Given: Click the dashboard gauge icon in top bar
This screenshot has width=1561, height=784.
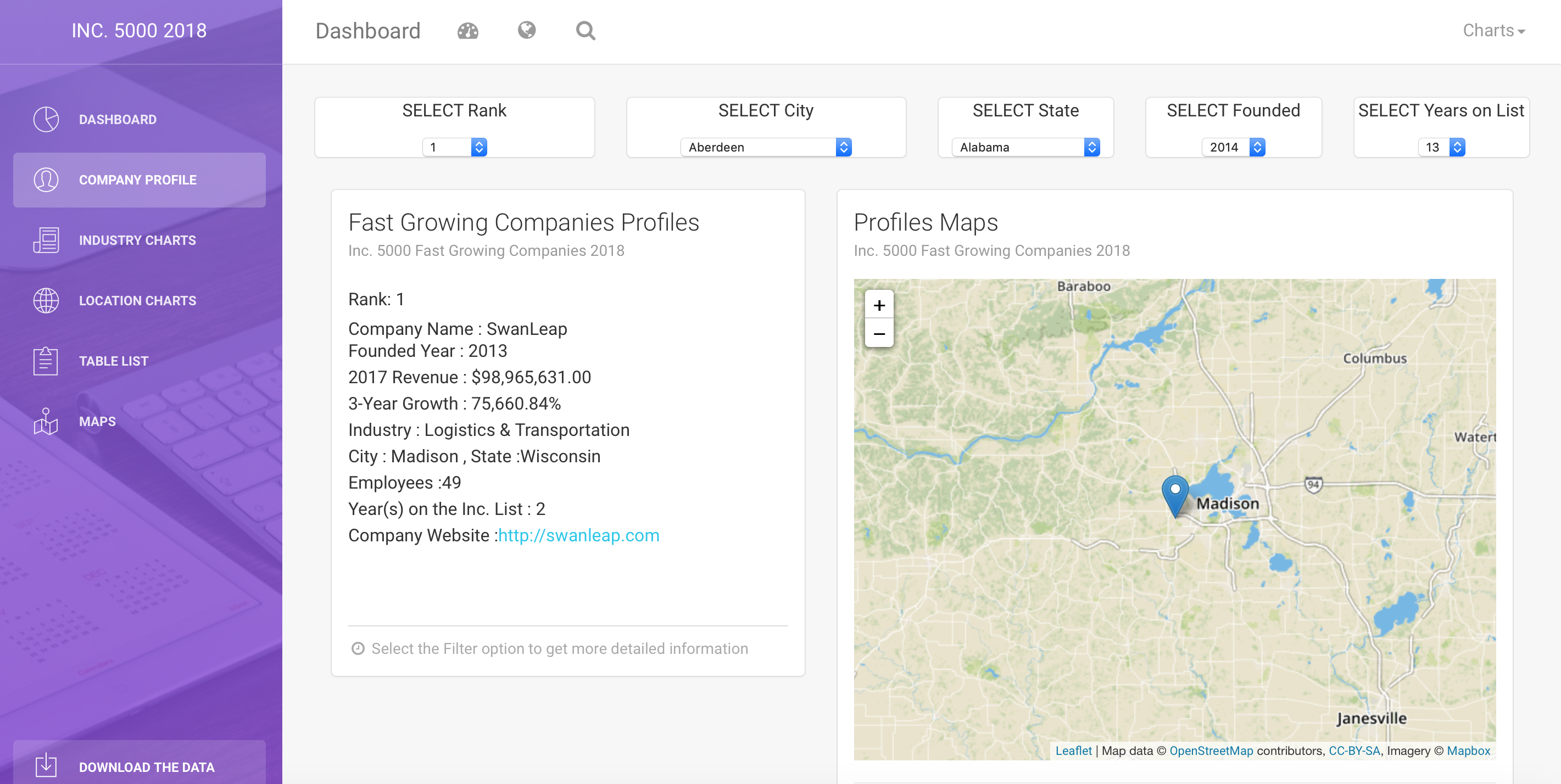Looking at the screenshot, I should [x=467, y=30].
